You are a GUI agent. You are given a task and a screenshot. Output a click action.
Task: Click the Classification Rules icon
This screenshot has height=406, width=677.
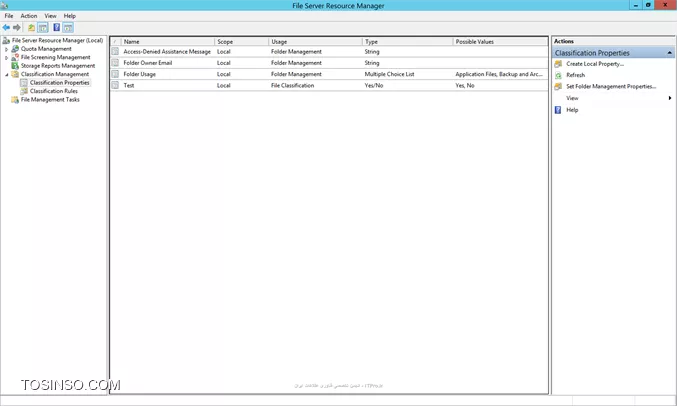coord(24,91)
